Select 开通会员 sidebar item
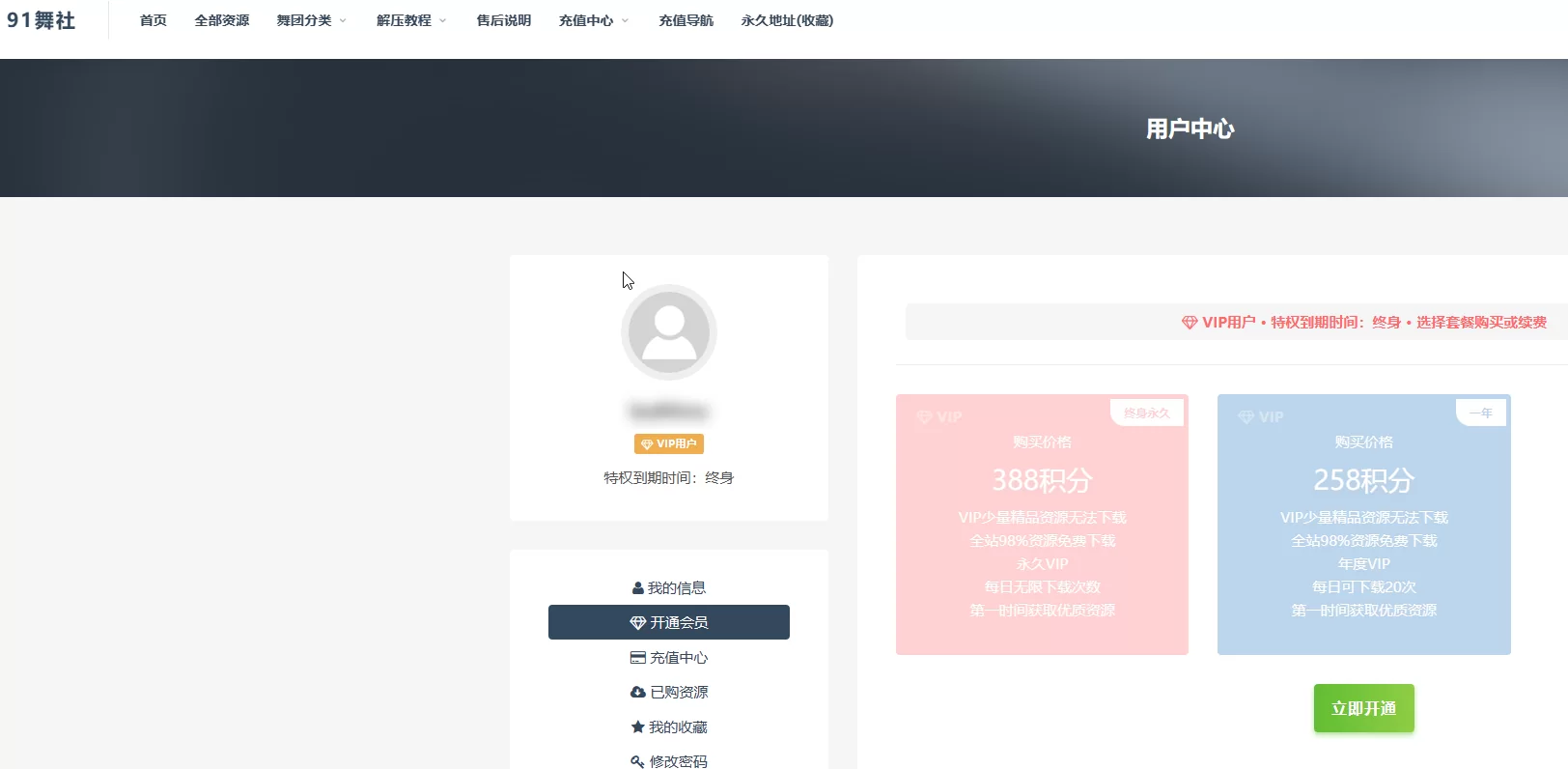Viewport: 1568px width, 769px height. pyautogui.click(x=669, y=622)
